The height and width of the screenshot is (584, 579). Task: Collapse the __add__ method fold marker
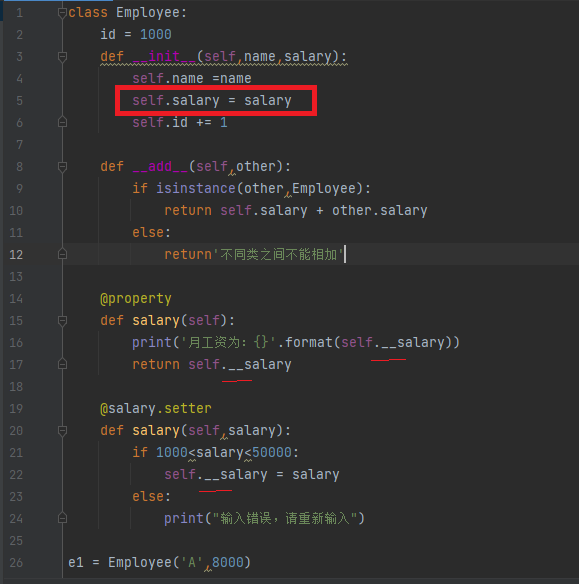click(x=62, y=167)
